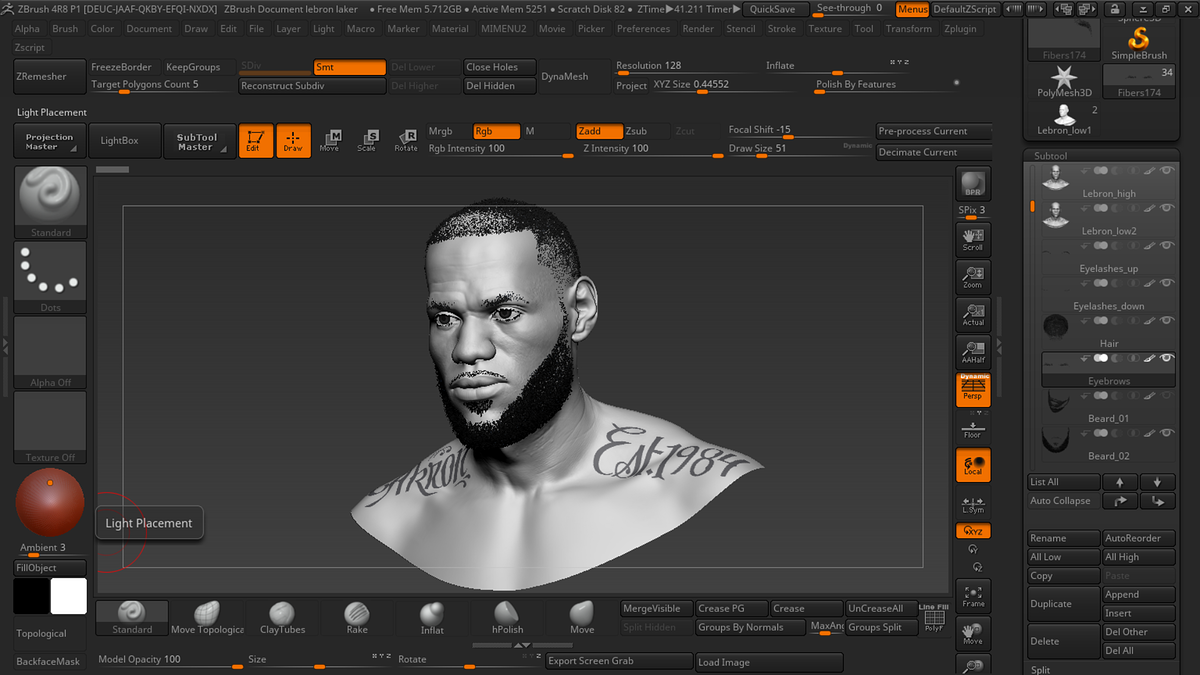
Task: Toggle Local transformation mode
Action: coord(973,465)
